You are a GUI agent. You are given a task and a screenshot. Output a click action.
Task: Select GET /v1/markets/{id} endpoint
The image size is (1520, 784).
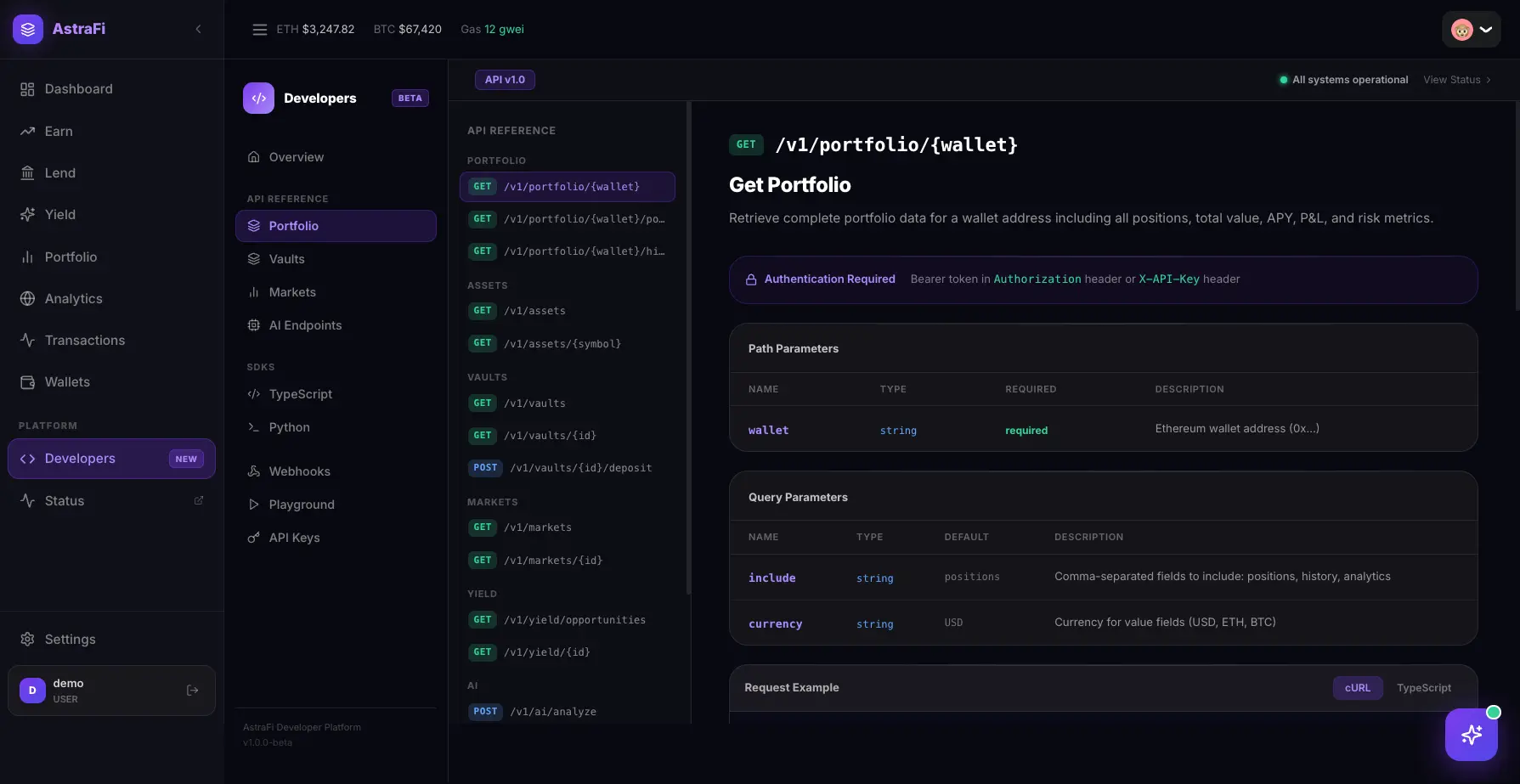pos(568,561)
